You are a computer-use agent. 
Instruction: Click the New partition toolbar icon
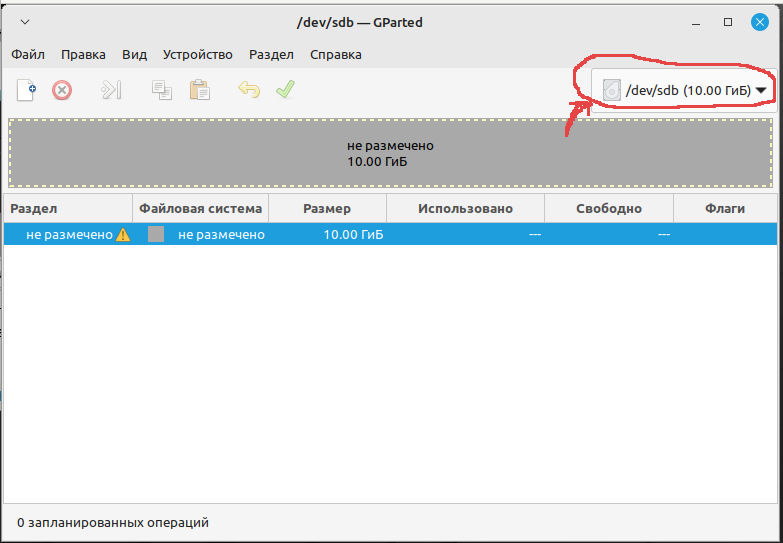(x=26, y=90)
